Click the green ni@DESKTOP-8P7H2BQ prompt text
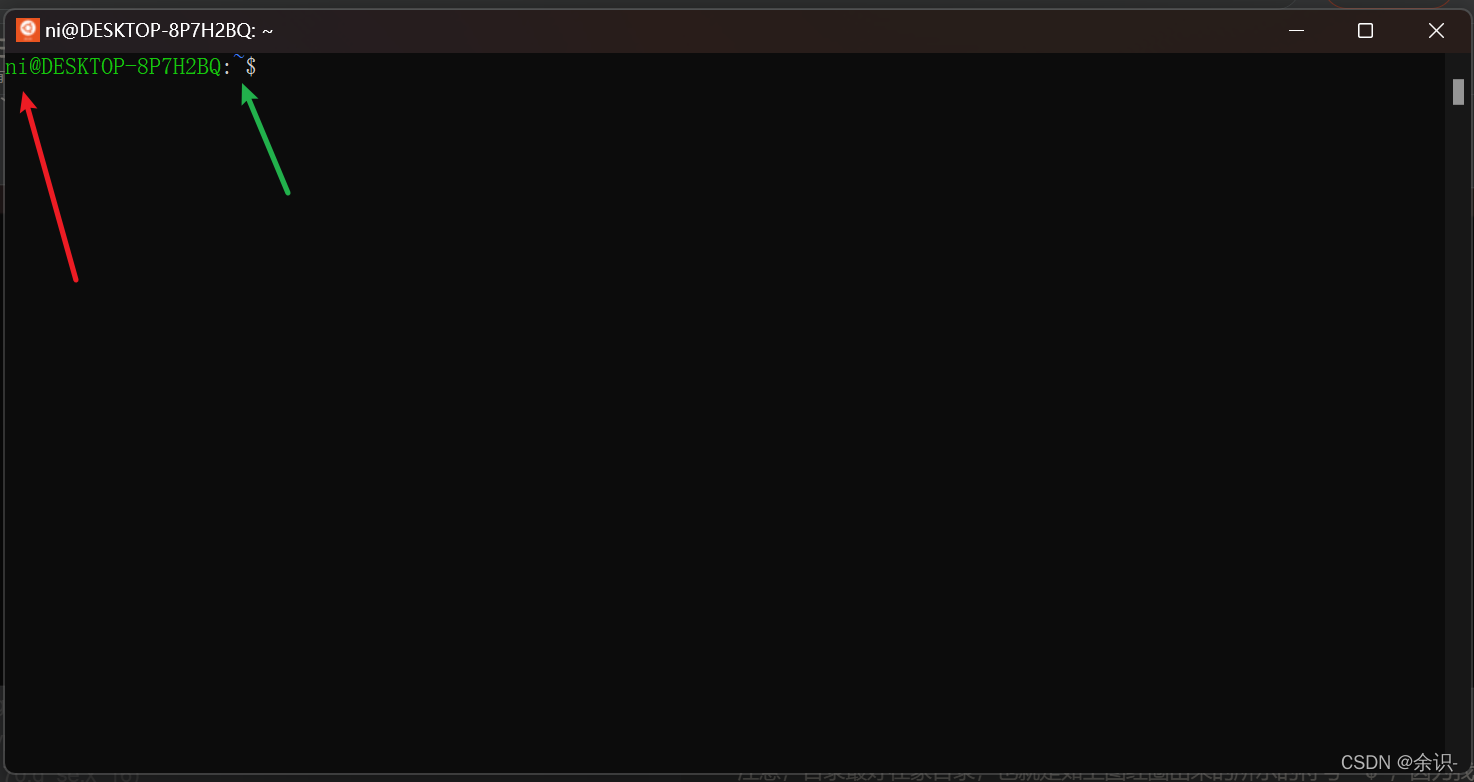This screenshot has width=1474, height=782. pyautogui.click(x=113, y=67)
